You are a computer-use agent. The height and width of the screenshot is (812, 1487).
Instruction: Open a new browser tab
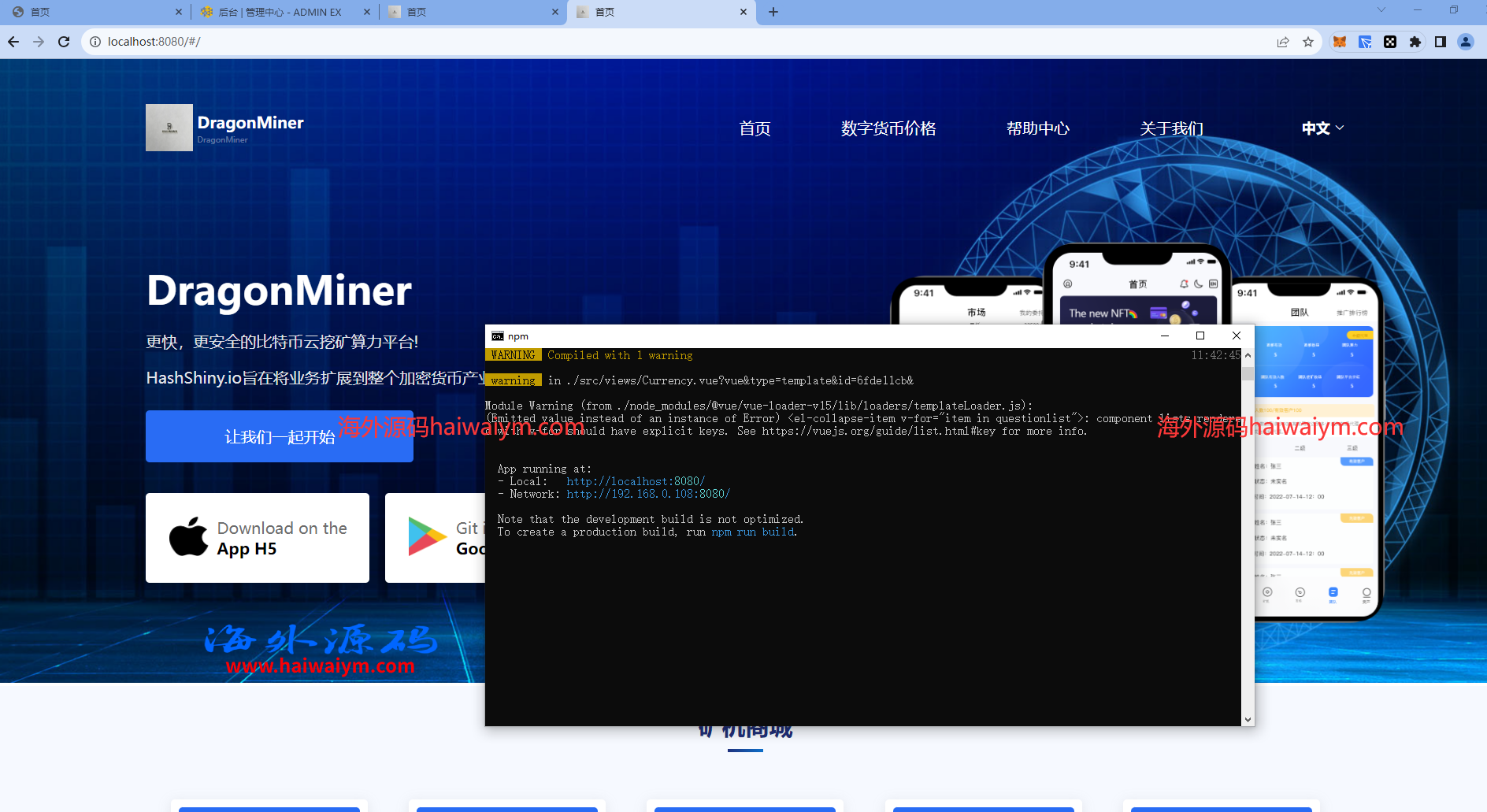coord(773,12)
